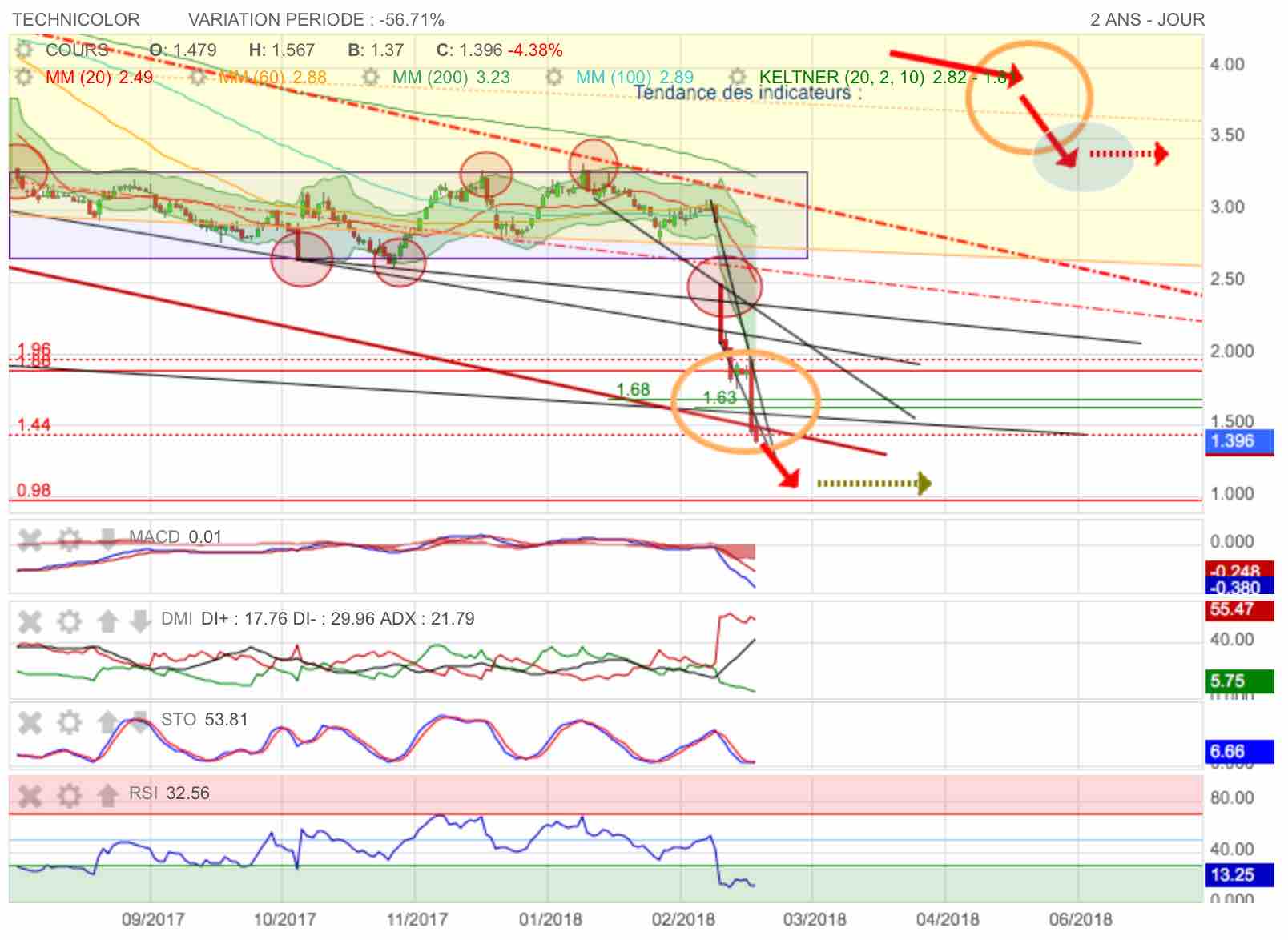This screenshot has height=940, width=1288.
Task: Click the MM (60) 2.88 label
Action: (x=272, y=78)
